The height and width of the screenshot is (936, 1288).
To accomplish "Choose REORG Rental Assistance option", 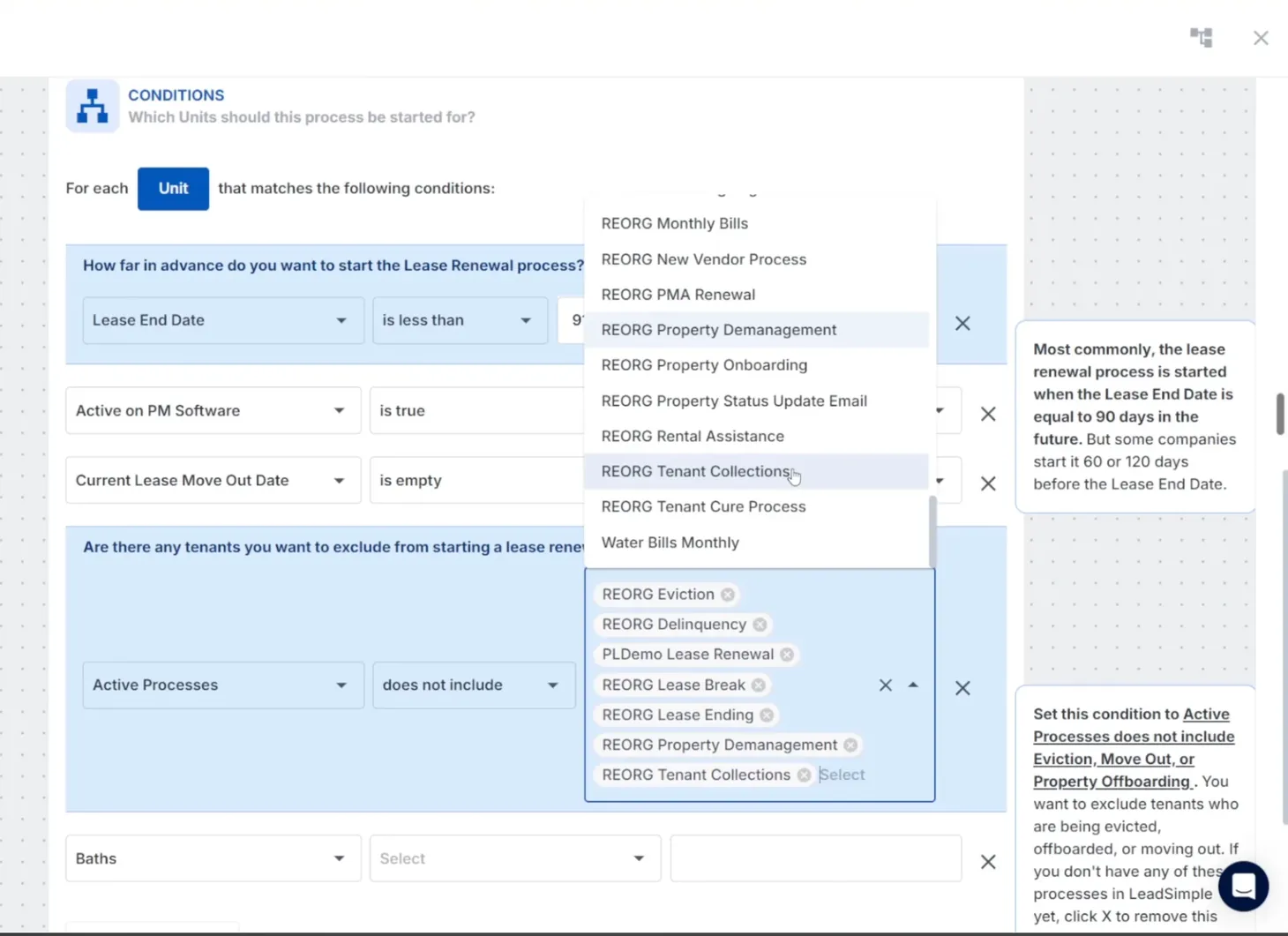I will (x=757, y=436).
